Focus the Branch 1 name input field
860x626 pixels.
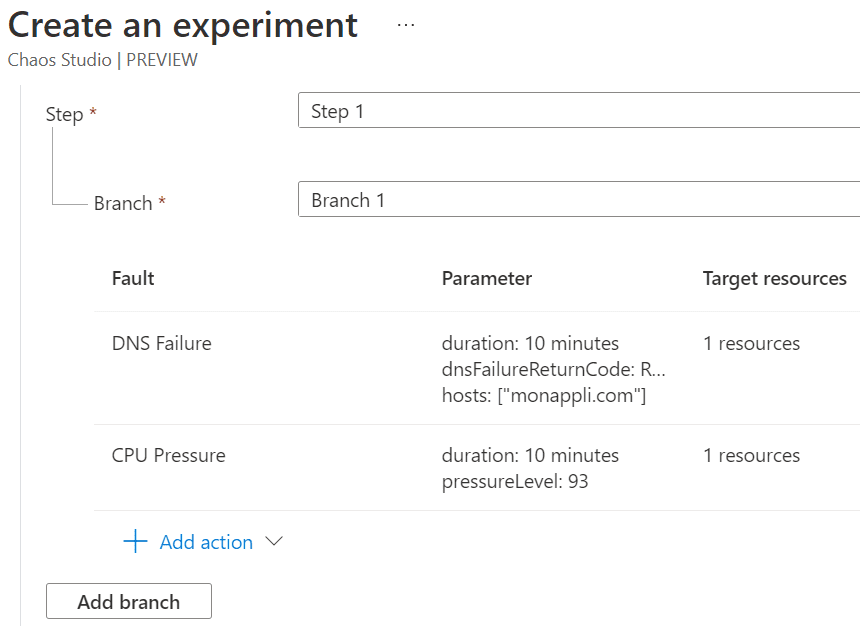click(578, 200)
